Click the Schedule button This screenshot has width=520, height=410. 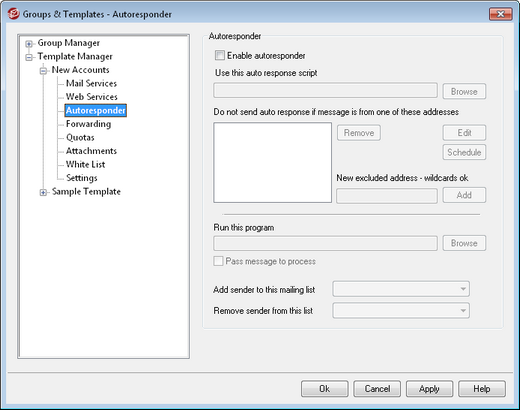click(x=464, y=152)
